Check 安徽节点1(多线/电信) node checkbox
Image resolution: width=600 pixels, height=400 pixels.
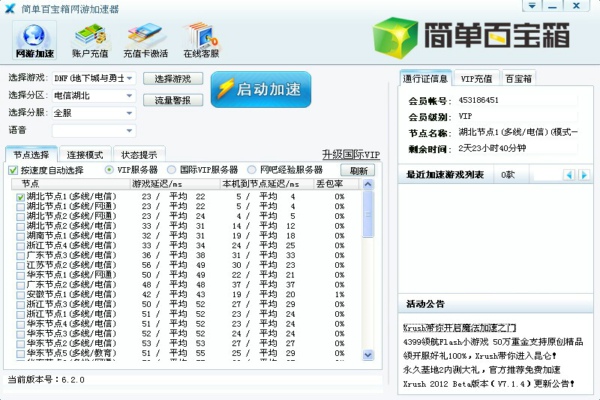[x=20, y=295]
